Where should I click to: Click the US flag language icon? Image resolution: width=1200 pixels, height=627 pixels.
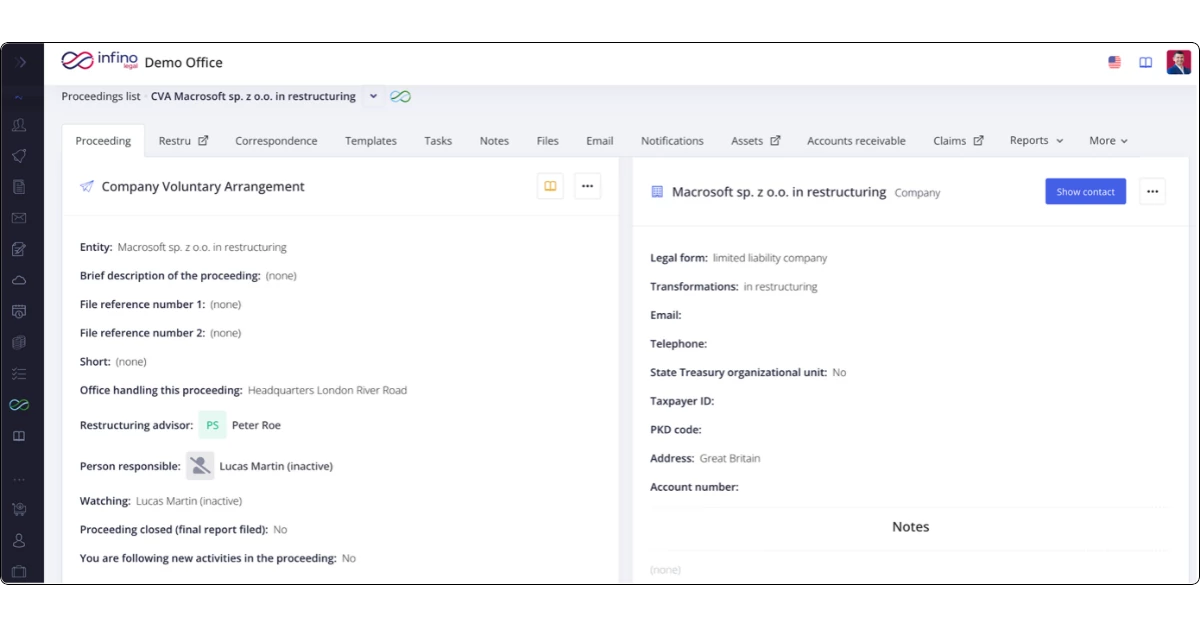click(x=1114, y=62)
